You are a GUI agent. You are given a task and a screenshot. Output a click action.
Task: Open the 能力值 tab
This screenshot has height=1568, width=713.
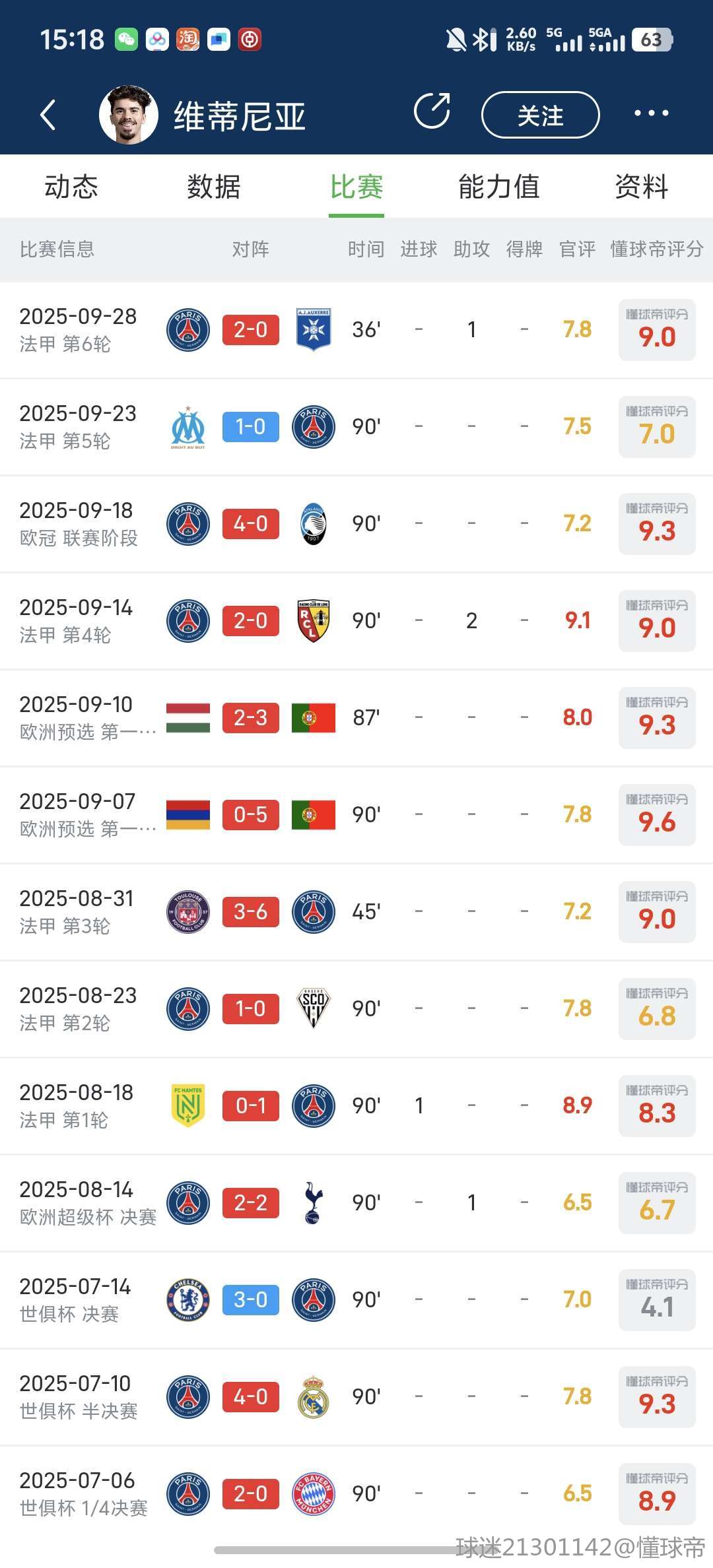tap(499, 187)
